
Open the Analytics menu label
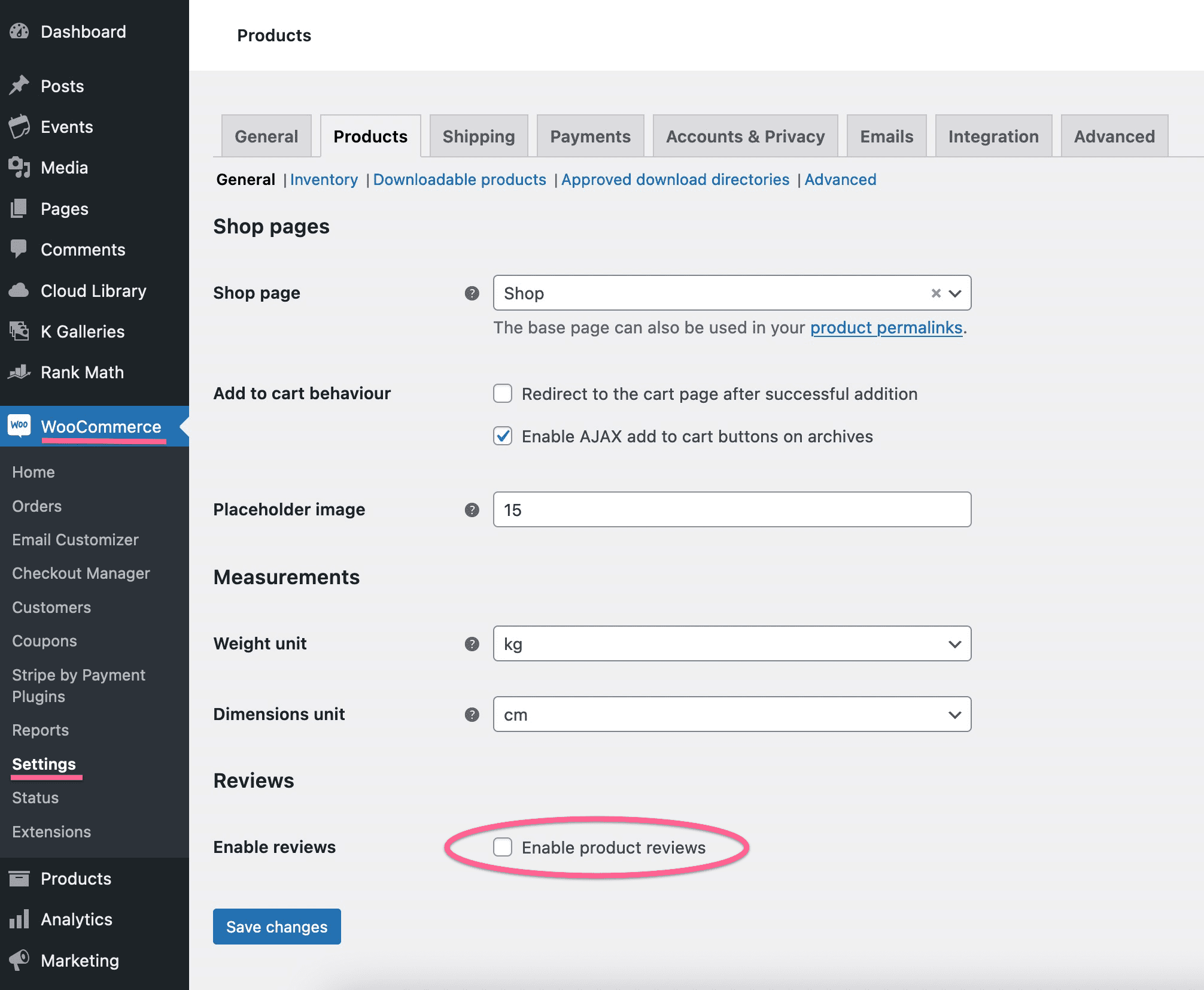click(x=77, y=919)
